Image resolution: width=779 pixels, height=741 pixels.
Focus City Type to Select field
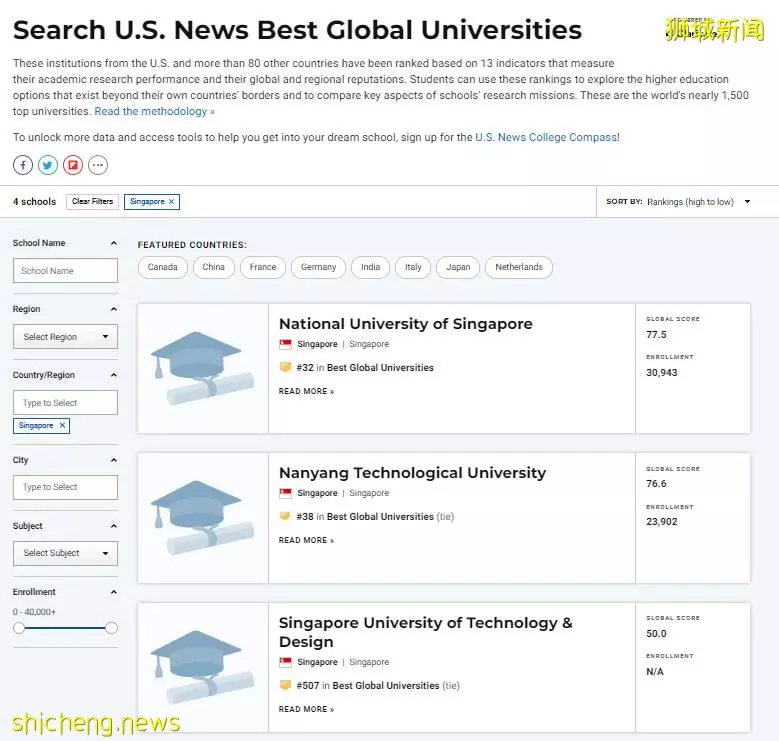point(66,487)
